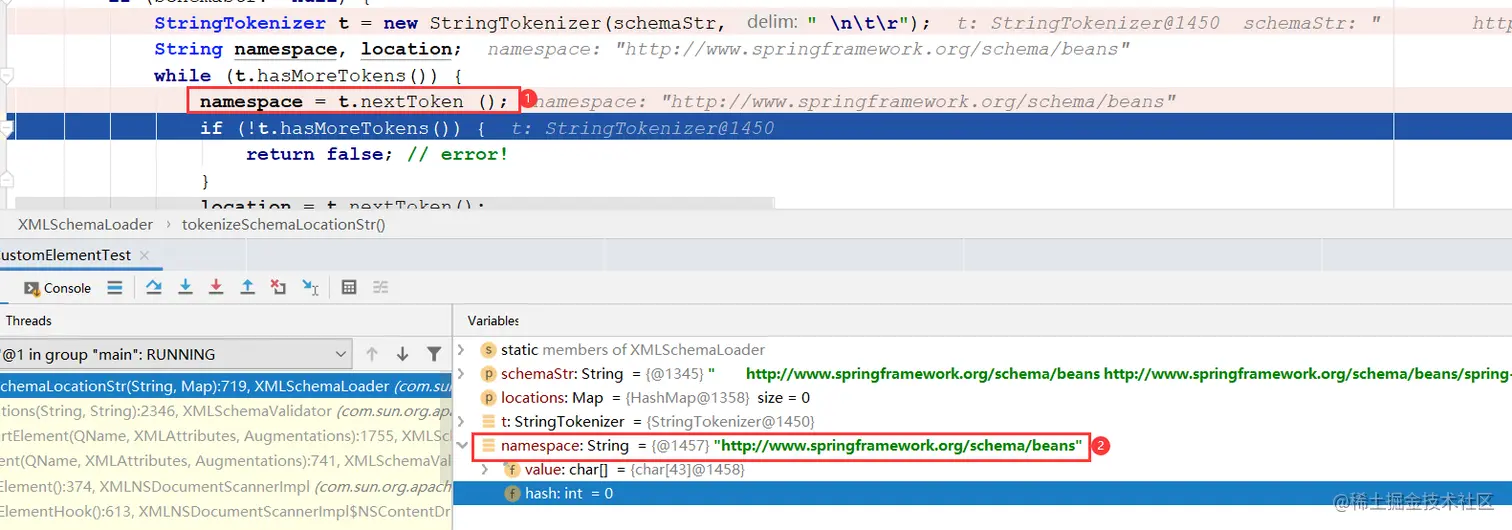
Task: Select previous frame with up arrow
Action: (372, 354)
